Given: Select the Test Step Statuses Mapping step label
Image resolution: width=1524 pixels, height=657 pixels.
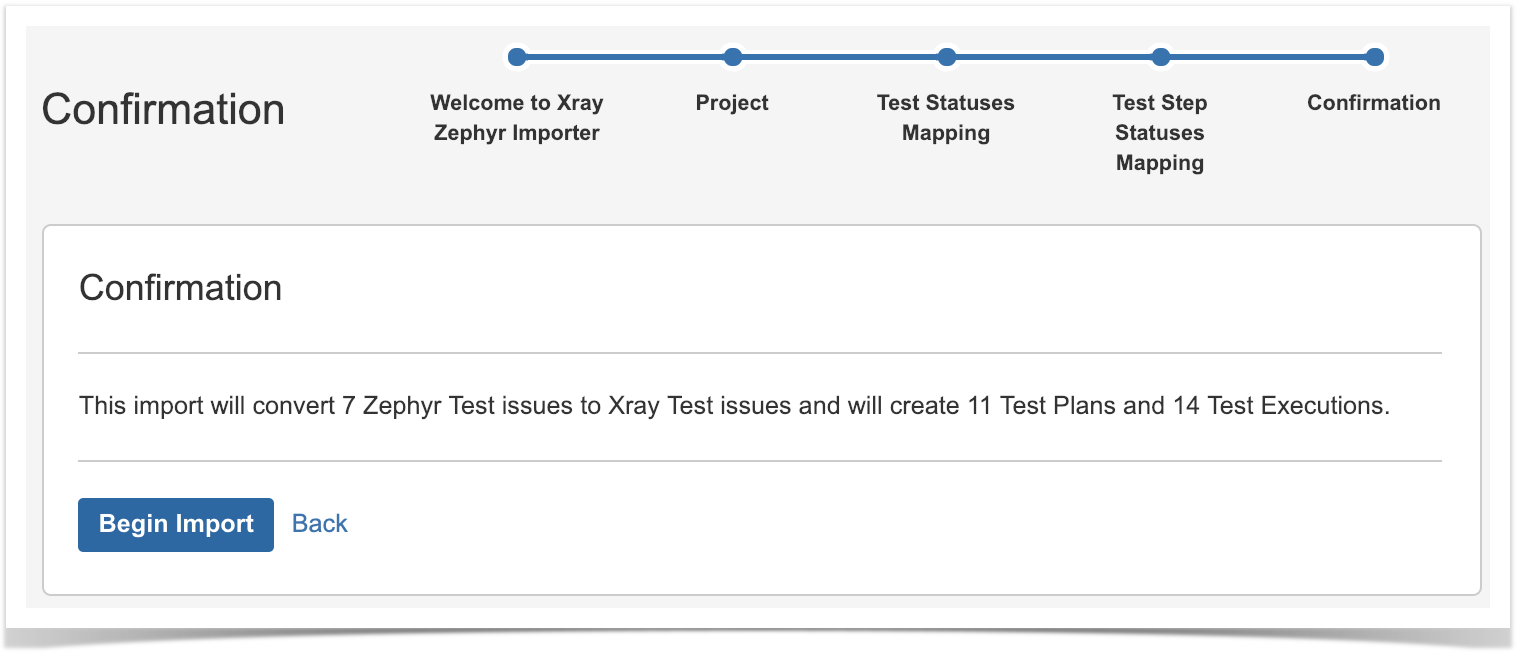Looking at the screenshot, I should click(x=1160, y=133).
